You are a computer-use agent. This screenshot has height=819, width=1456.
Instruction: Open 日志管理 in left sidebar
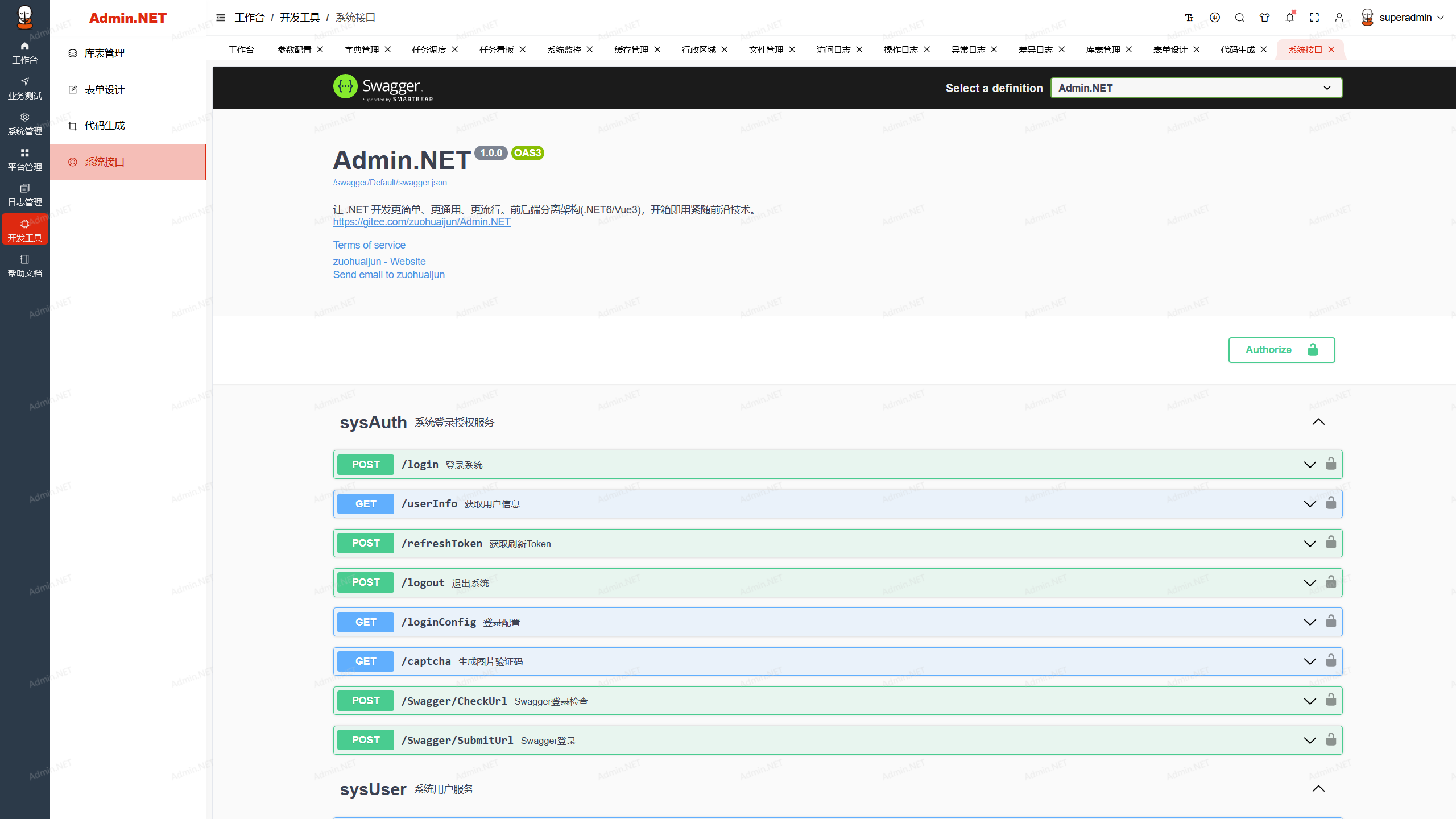[x=24, y=195]
